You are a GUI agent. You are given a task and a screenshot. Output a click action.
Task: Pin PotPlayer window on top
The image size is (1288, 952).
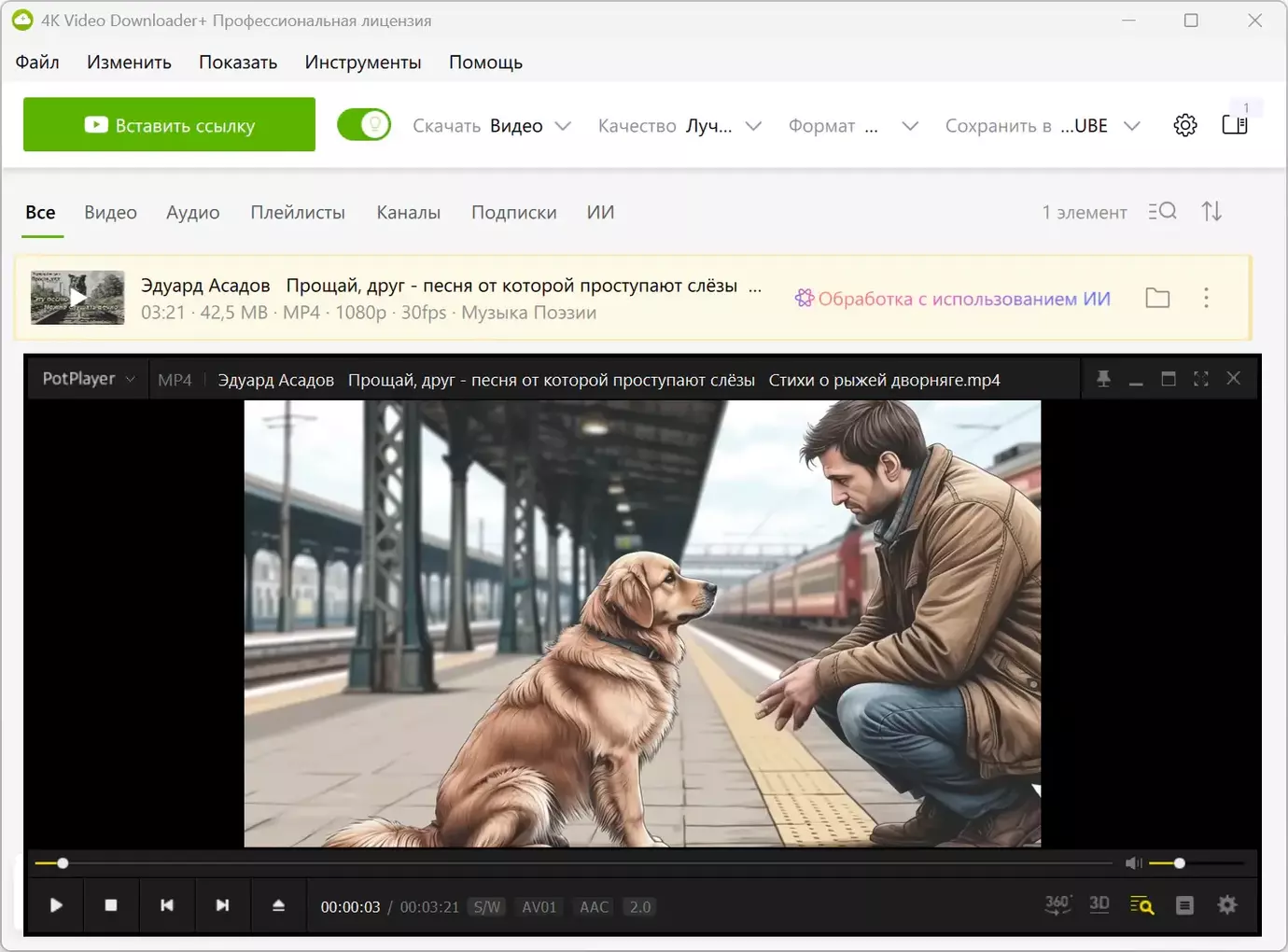pos(1103,379)
